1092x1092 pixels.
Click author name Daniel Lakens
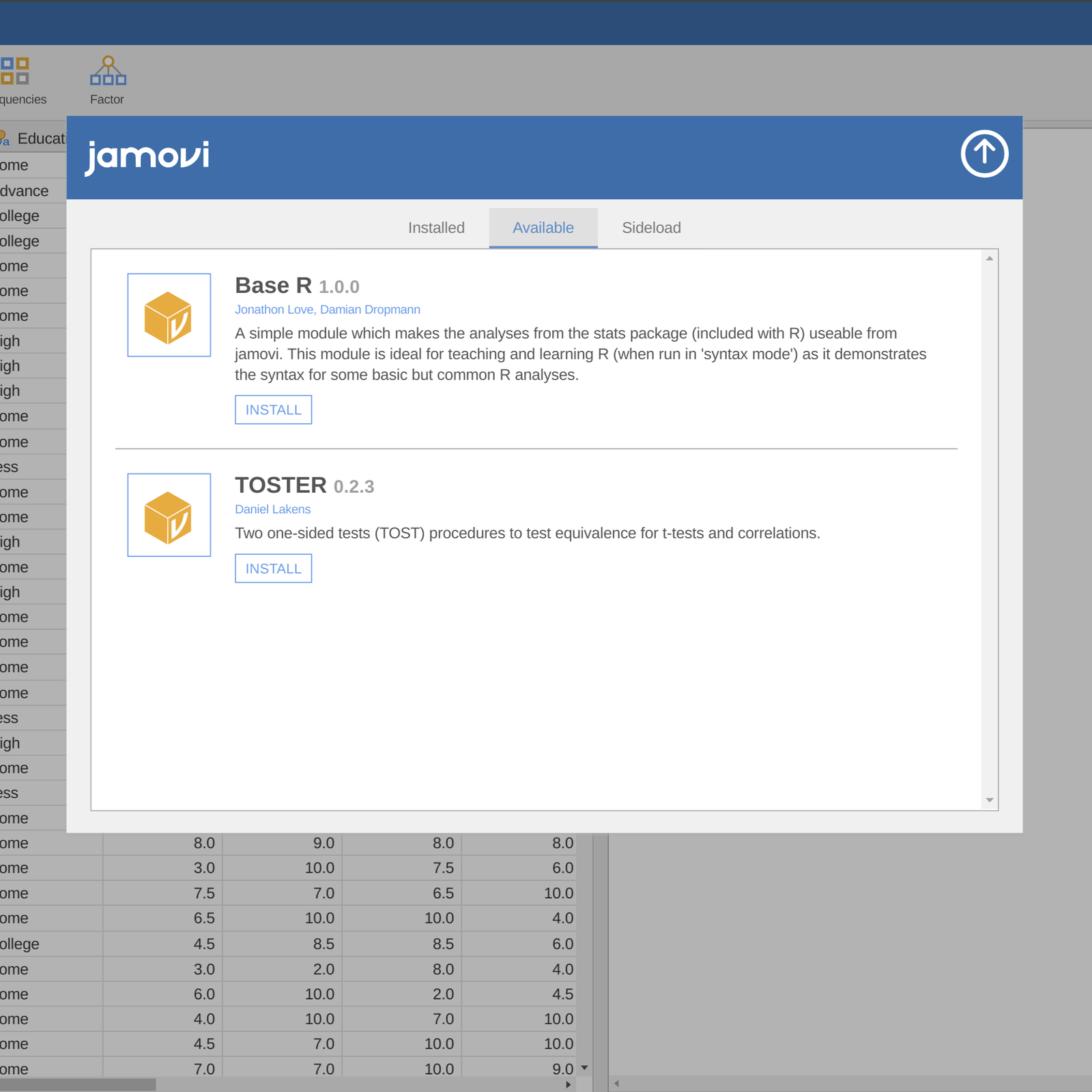[x=272, y=509]
